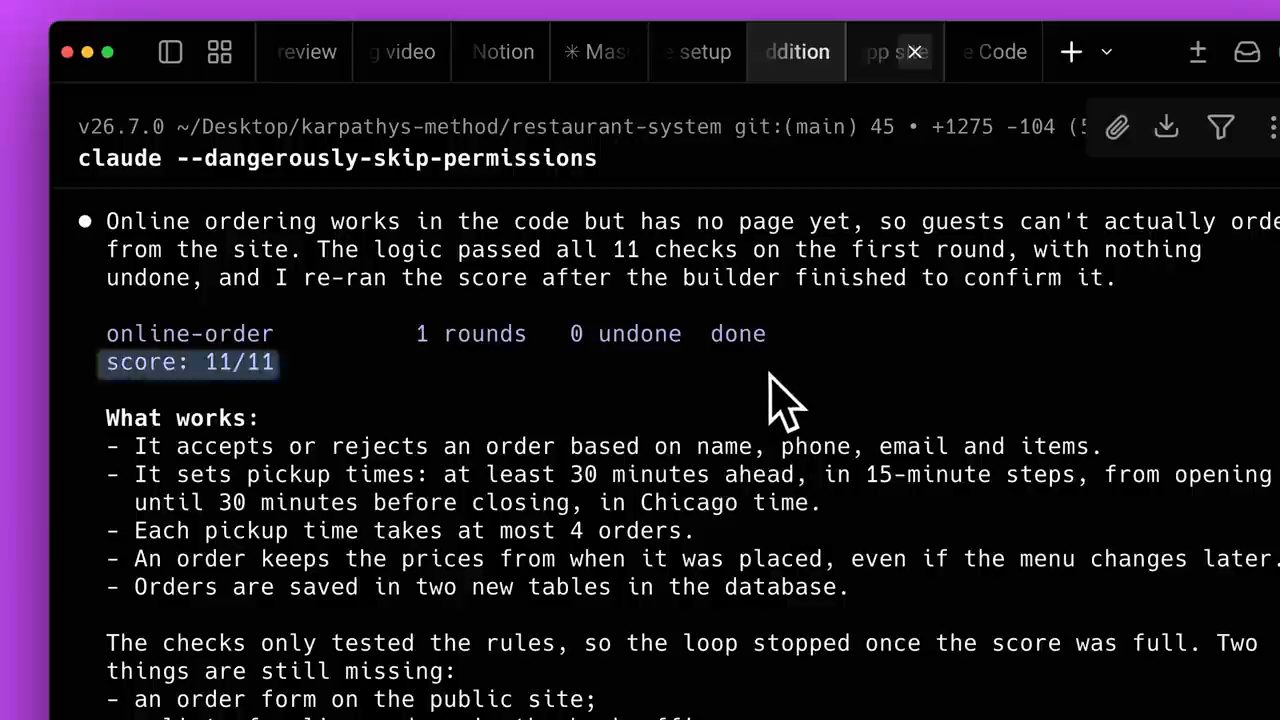Select the tab starting with Mas
Viewport: 1280px width, 720px height.
[x=600, y=52]
